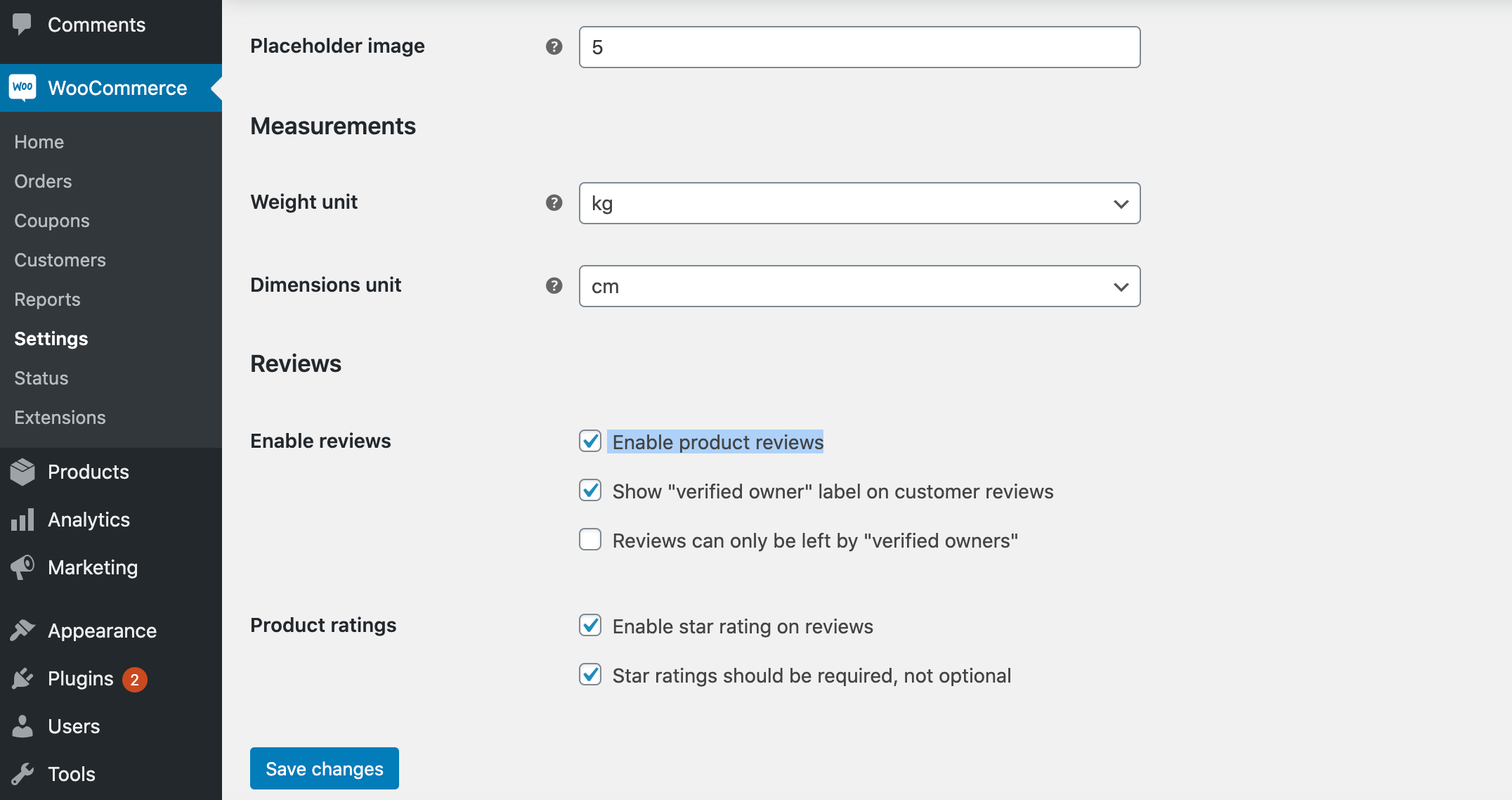The width and height of the screenshot is (1512, 800).
Task: Click the Products box icon
Action: click(22, 472)
